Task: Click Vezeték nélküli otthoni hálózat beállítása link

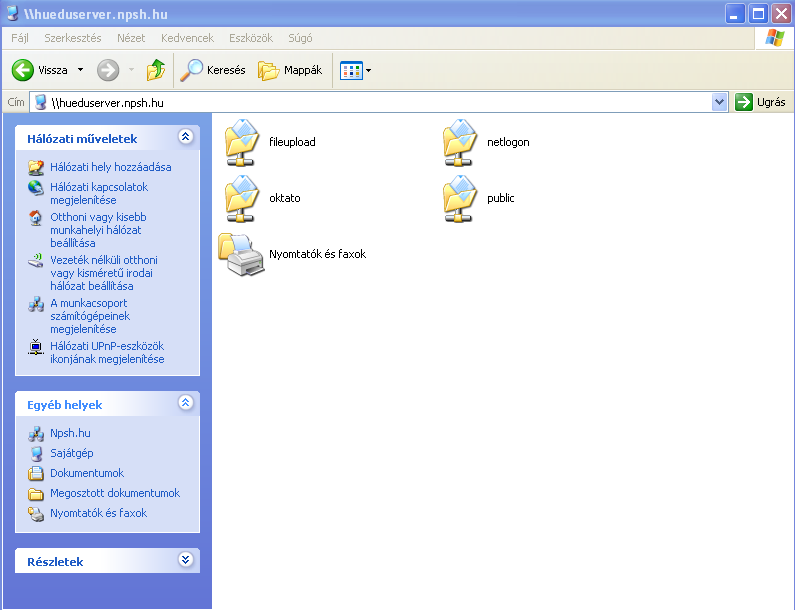Action: [x=103, y=273]
